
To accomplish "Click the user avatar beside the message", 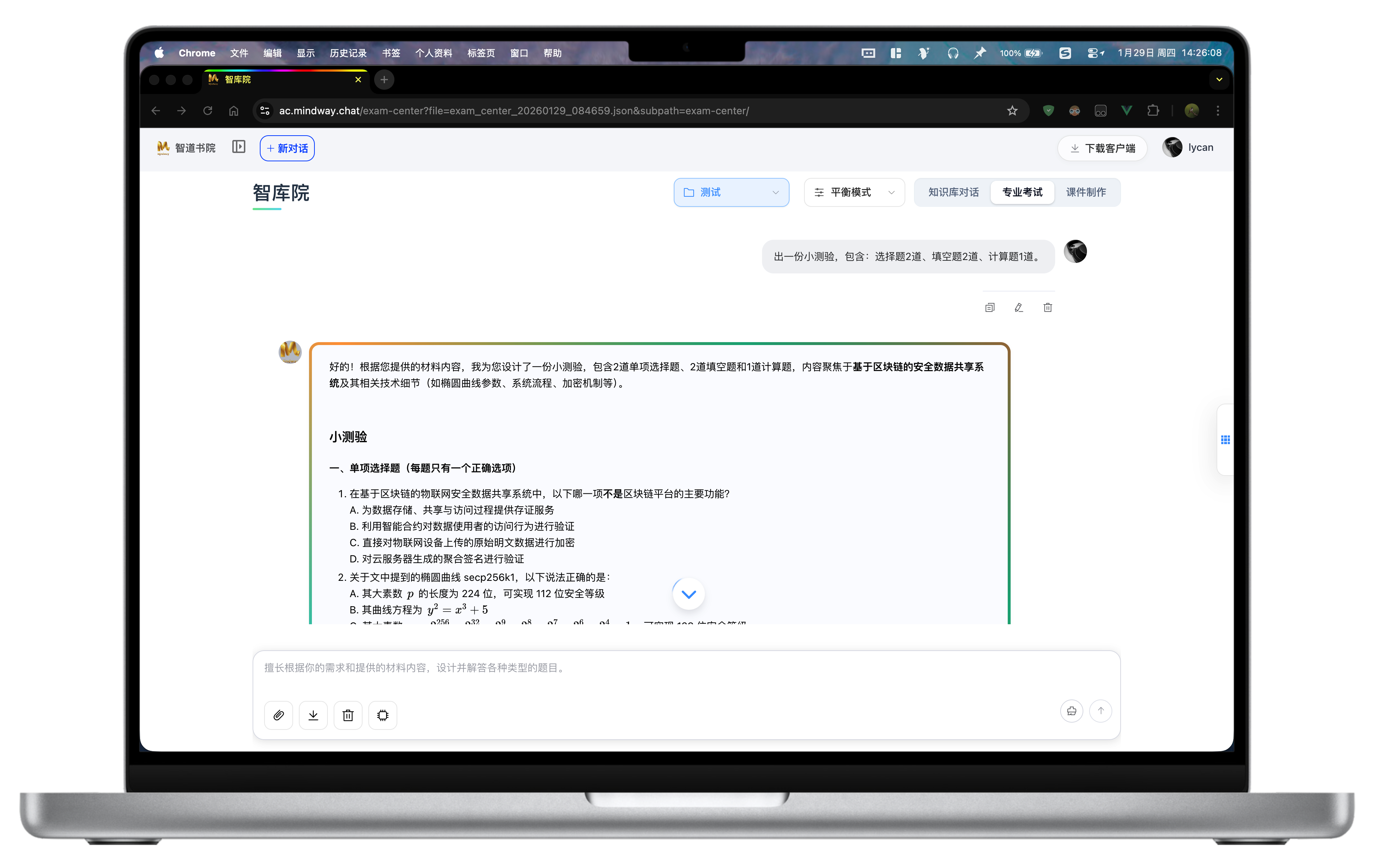I will pos(1075,251).
